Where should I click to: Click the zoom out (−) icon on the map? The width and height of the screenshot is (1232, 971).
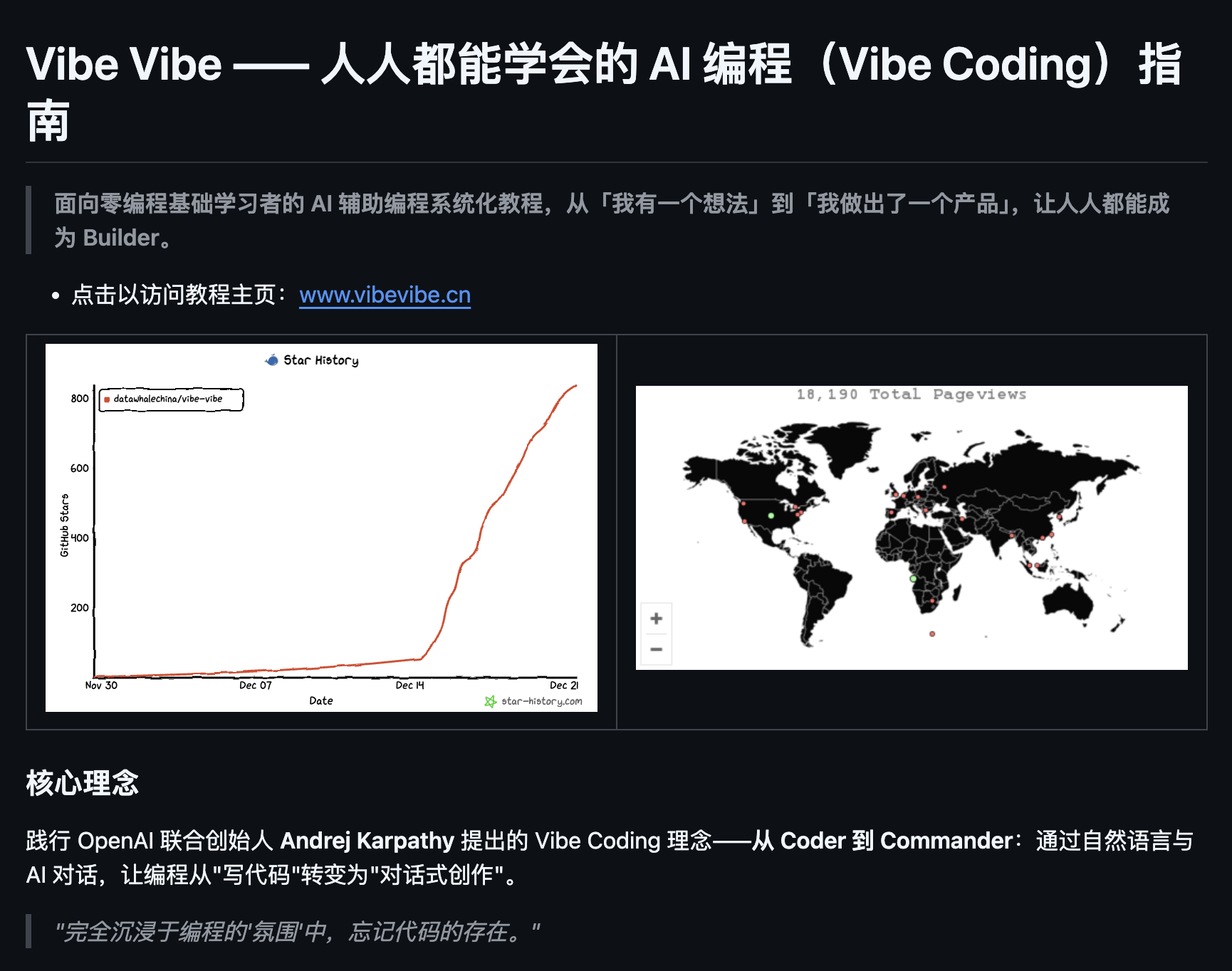pyautogui.click(x=656, y=649)
